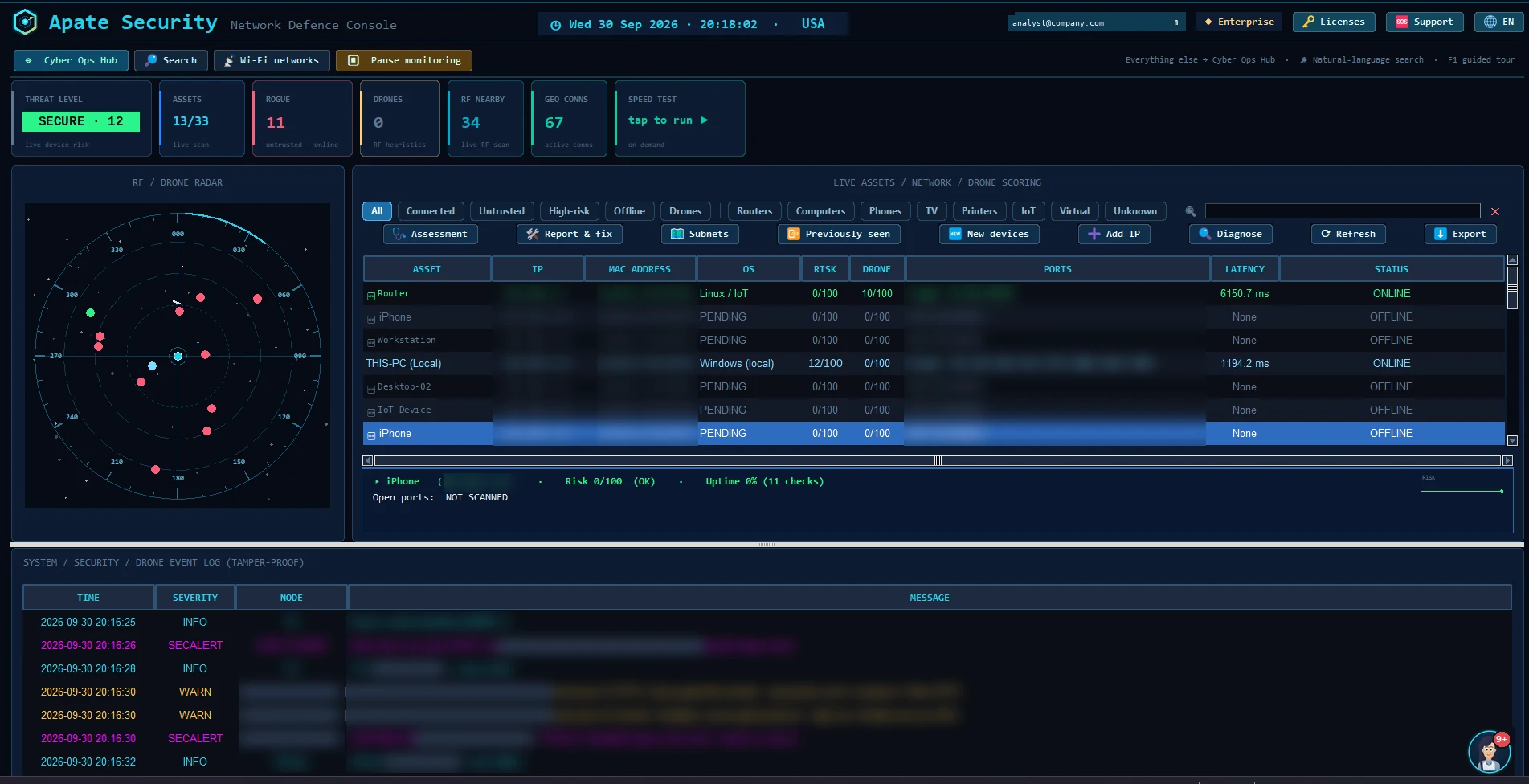Click the analyst@company.com account field
Image resolution: width=1529 pixels, height=784 pixels.
pos(1096,22)
